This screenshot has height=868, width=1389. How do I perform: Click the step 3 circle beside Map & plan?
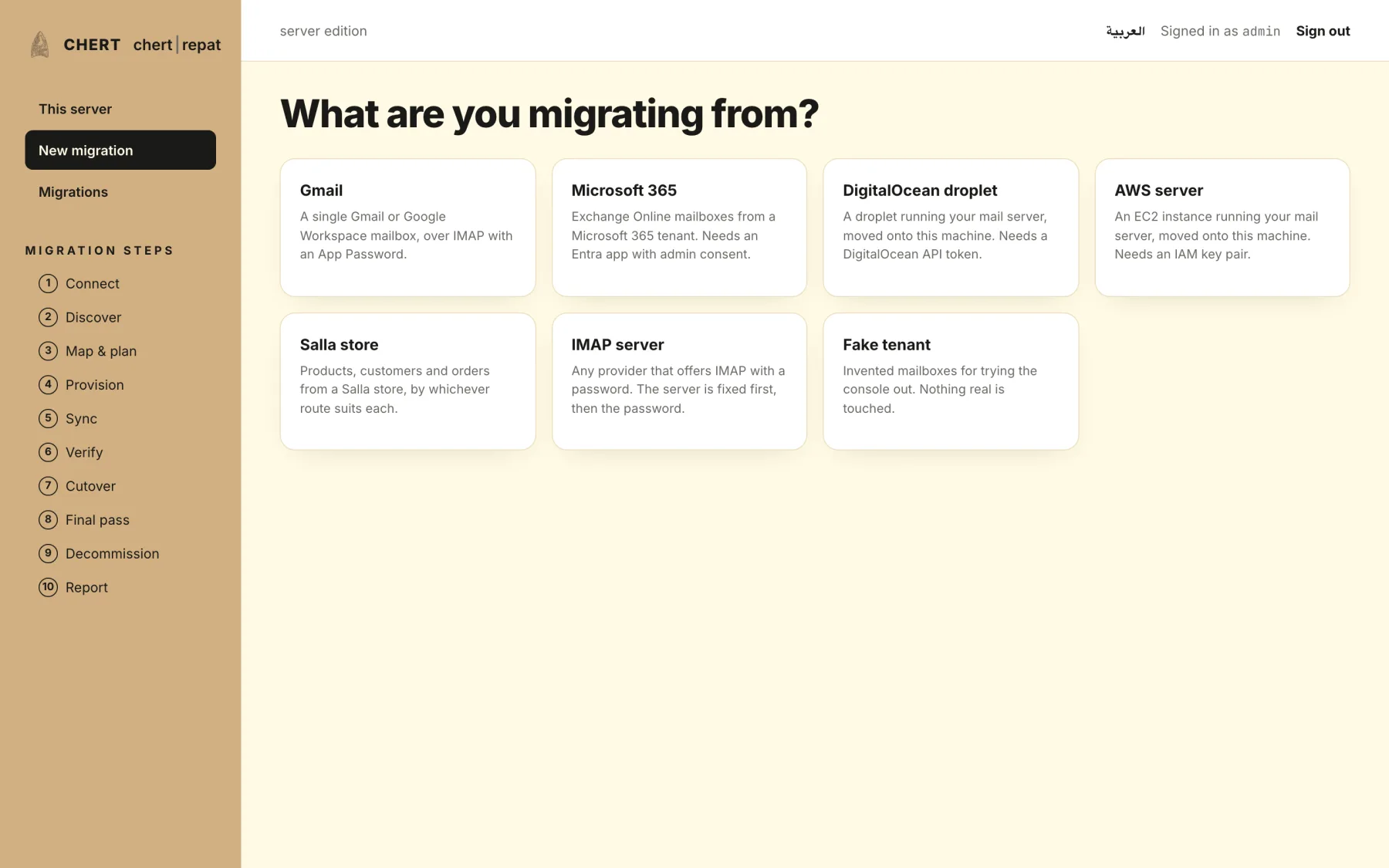coord(48,351)
